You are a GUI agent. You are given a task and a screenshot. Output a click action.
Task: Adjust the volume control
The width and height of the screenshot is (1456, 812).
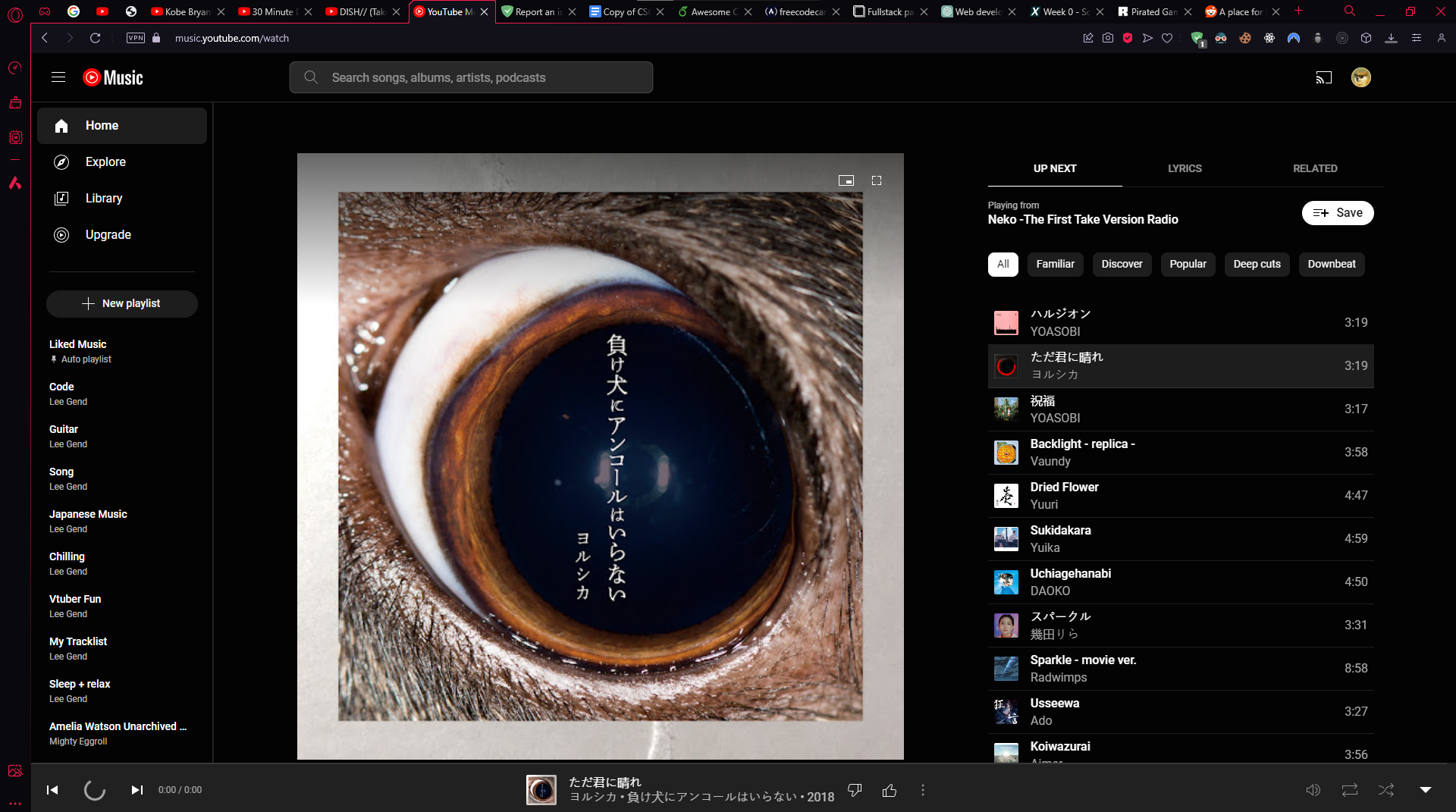coord(1313,789)
